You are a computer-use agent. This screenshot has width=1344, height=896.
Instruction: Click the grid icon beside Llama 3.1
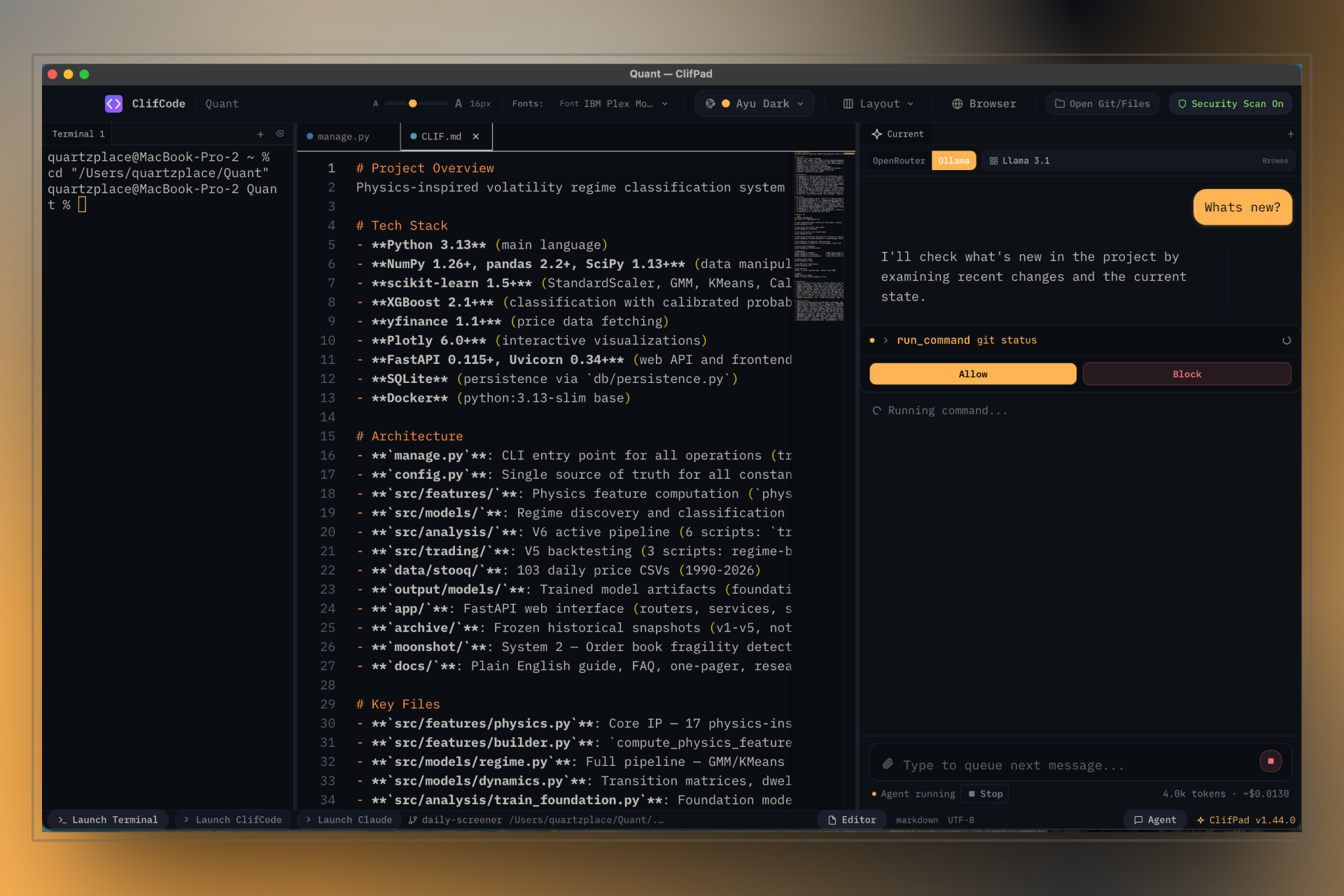993,161
